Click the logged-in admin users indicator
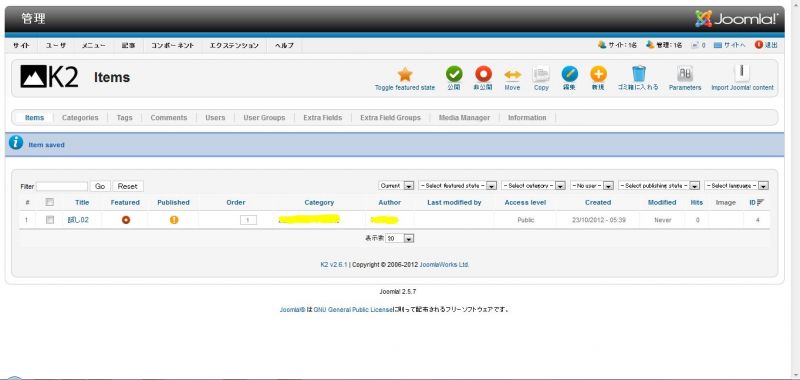 click(664, 45)
